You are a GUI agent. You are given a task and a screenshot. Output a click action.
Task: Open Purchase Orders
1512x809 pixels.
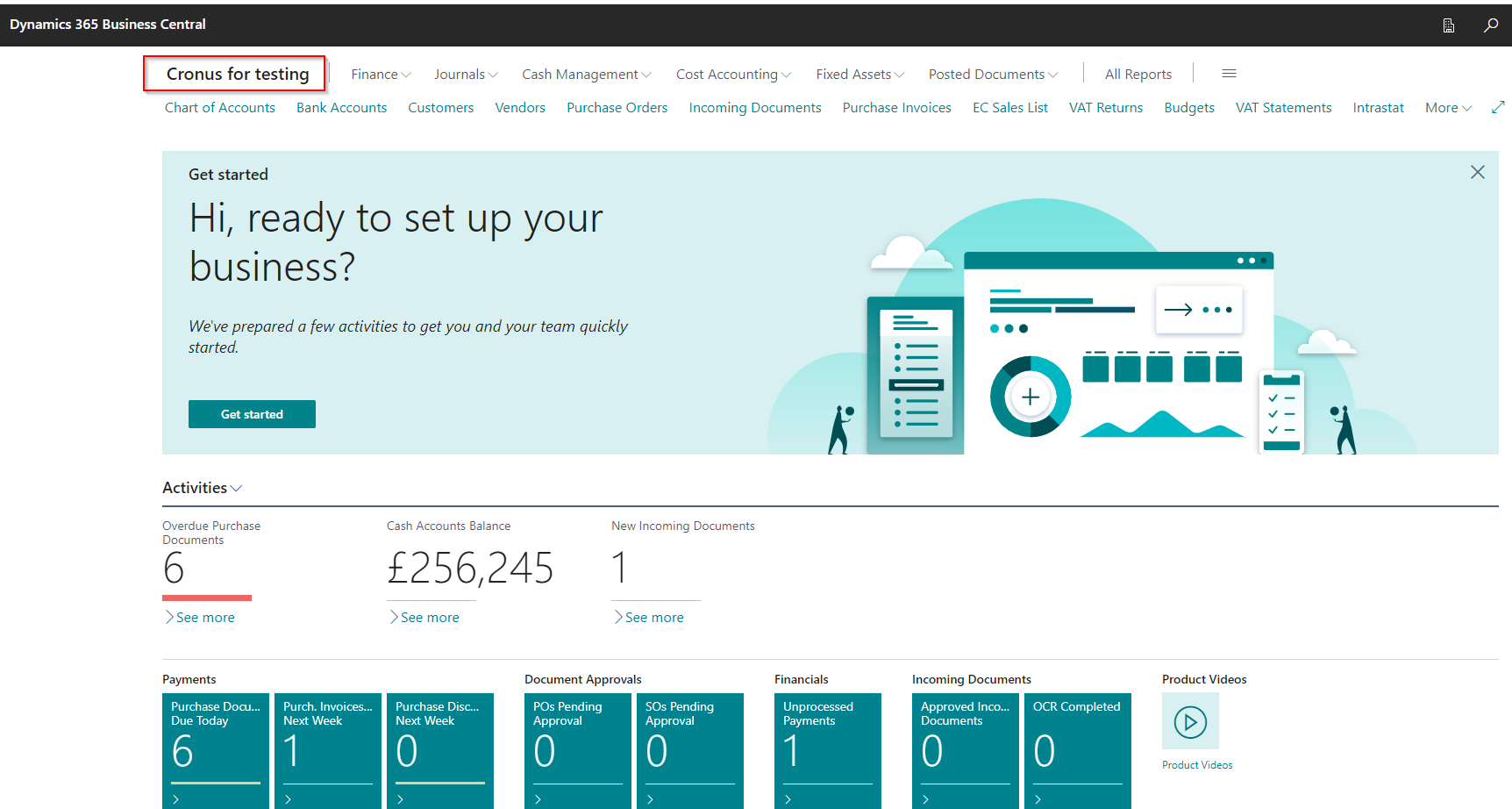[617, 108]
